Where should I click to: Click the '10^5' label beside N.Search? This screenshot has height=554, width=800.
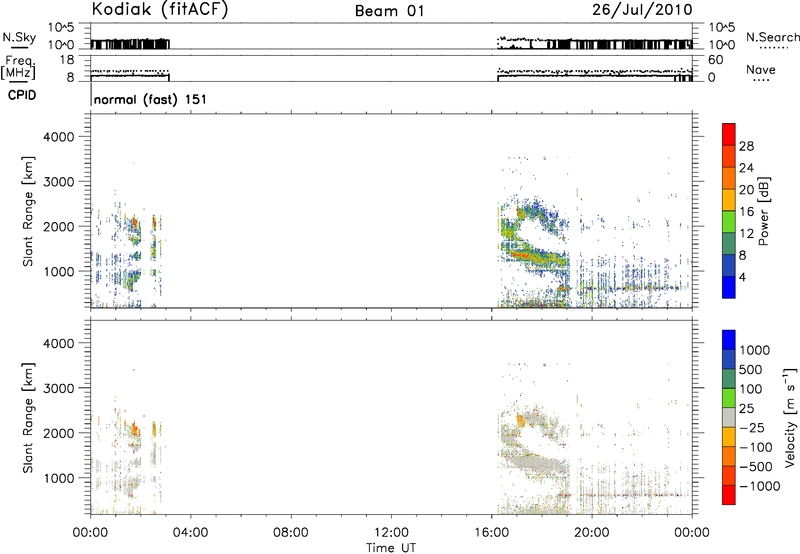[721, 27]
